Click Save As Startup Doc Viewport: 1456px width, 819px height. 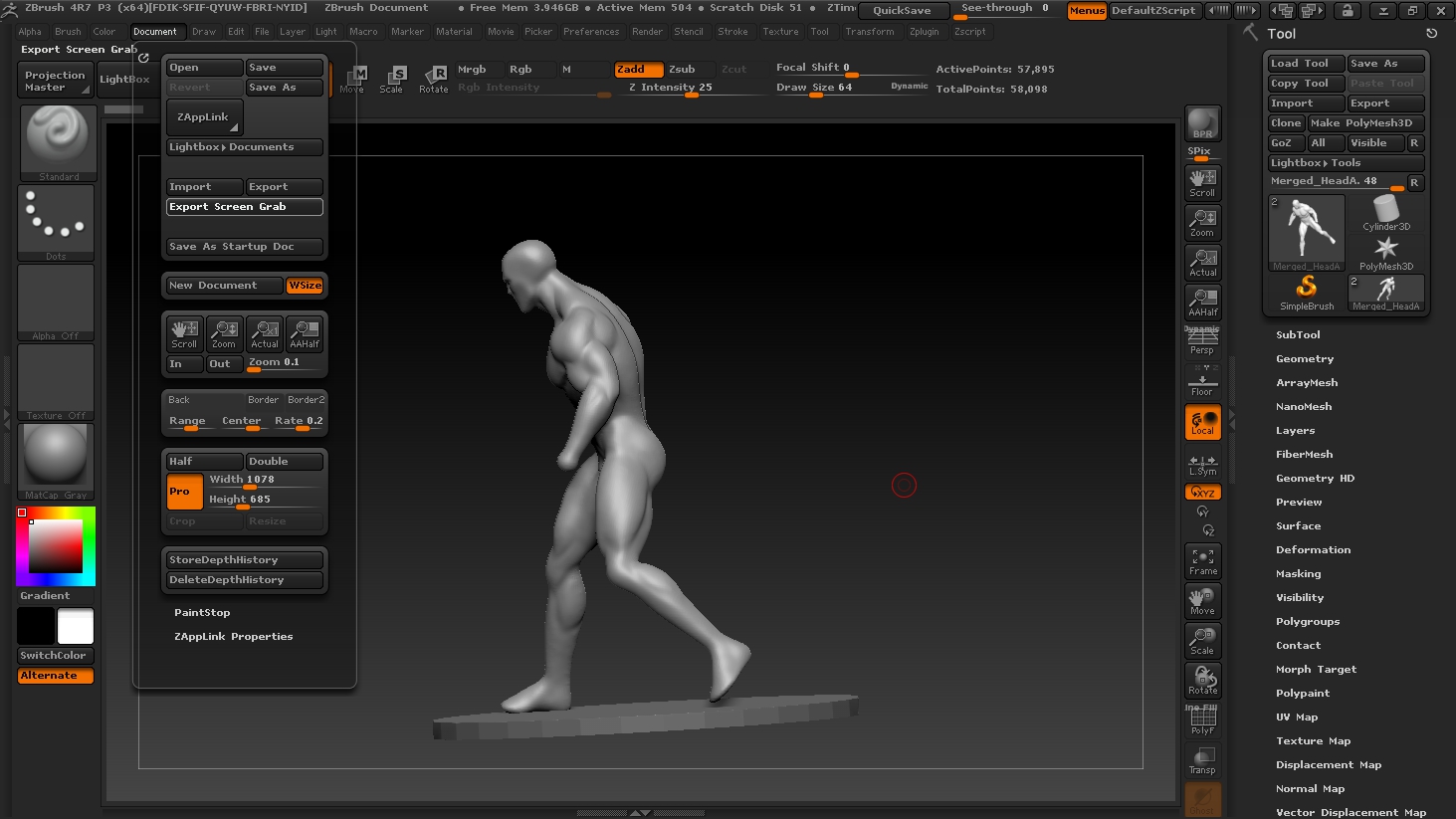coord(245,247)
